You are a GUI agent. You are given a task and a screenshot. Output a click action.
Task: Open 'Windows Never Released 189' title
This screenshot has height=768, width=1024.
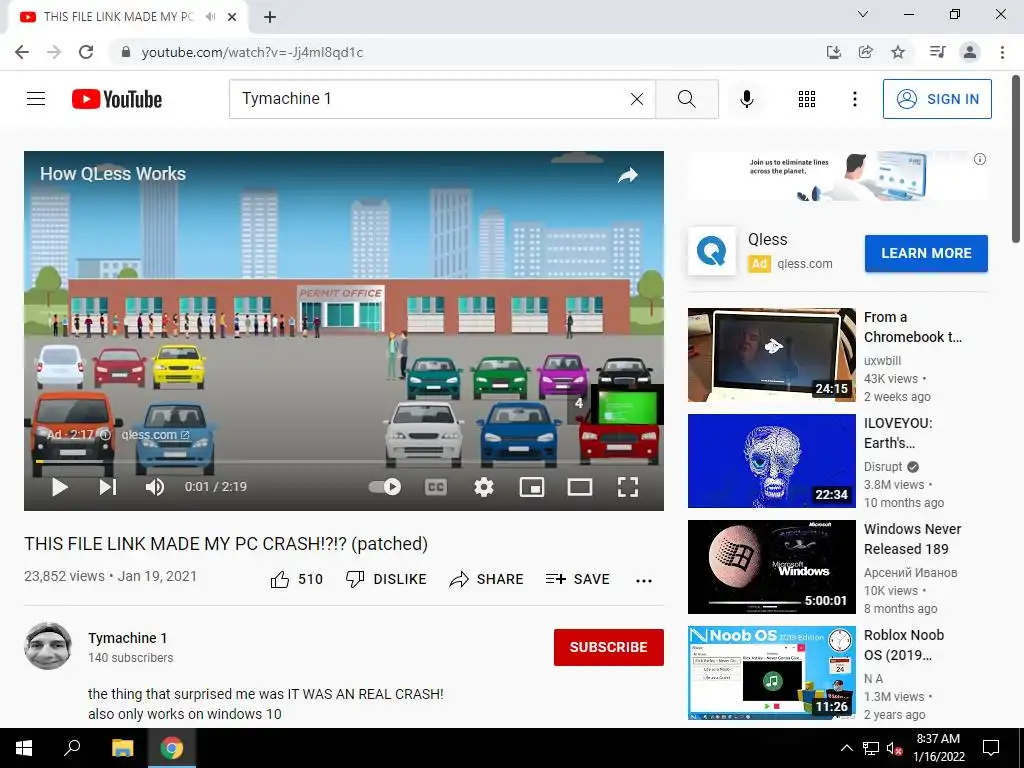(x=913, y=539)
